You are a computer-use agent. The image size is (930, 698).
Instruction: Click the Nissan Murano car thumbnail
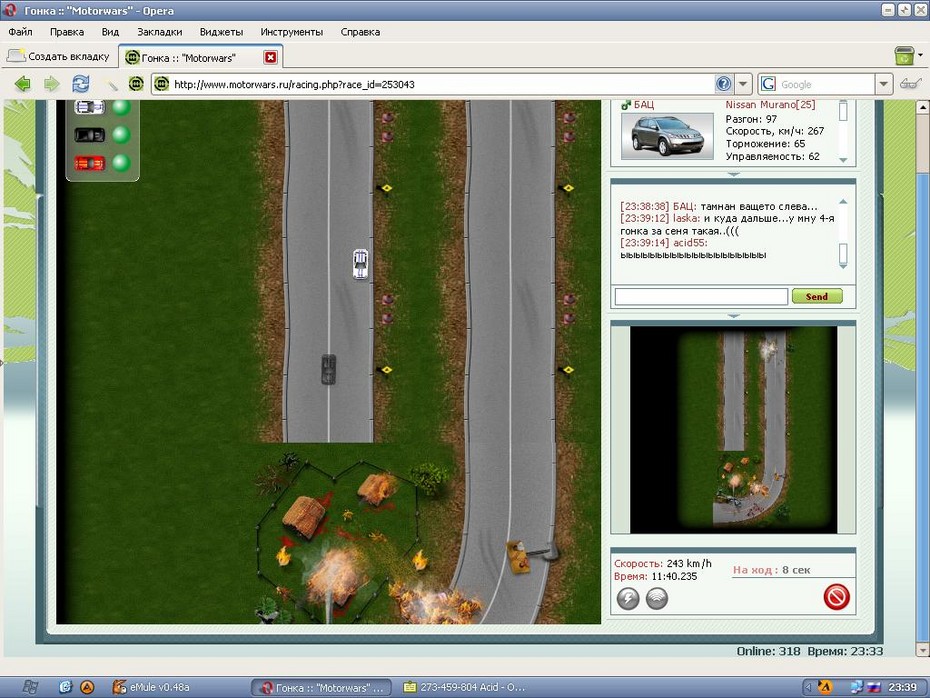(667, 136)
